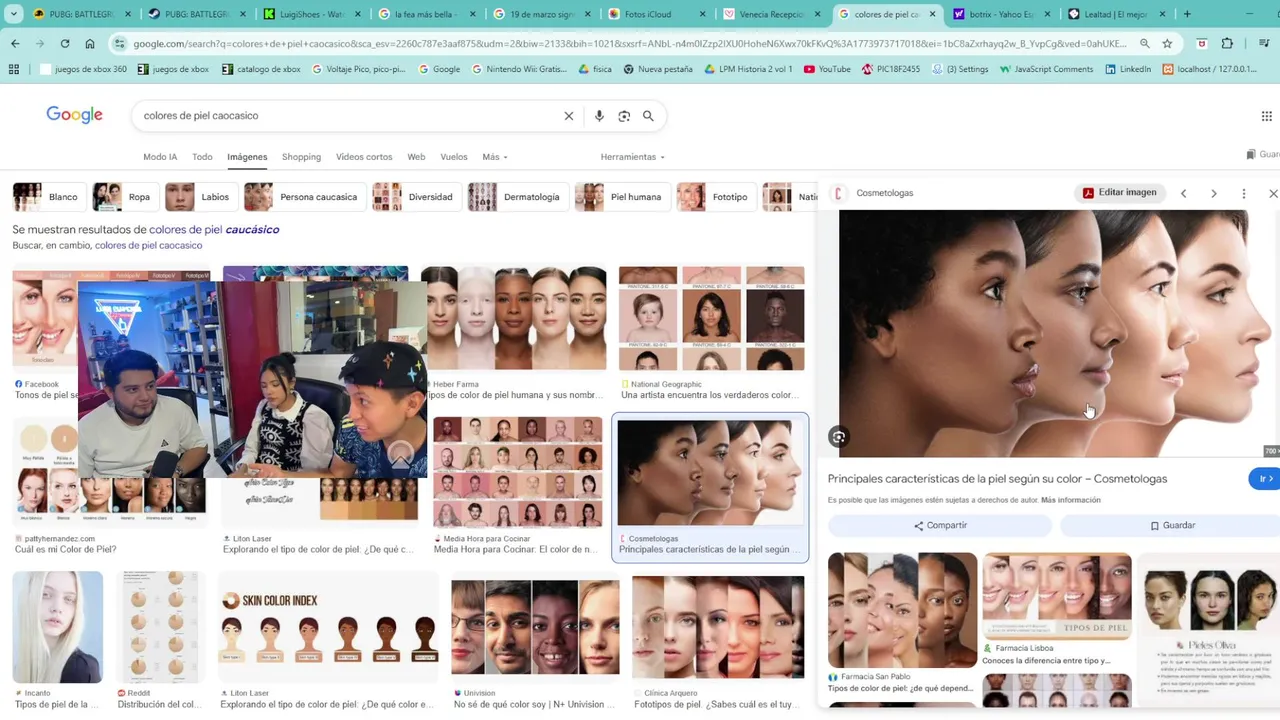
Task: Open the SKIN COLOR INDEX thumbnail
Action: pyautogui.click(x=328, y=628)
